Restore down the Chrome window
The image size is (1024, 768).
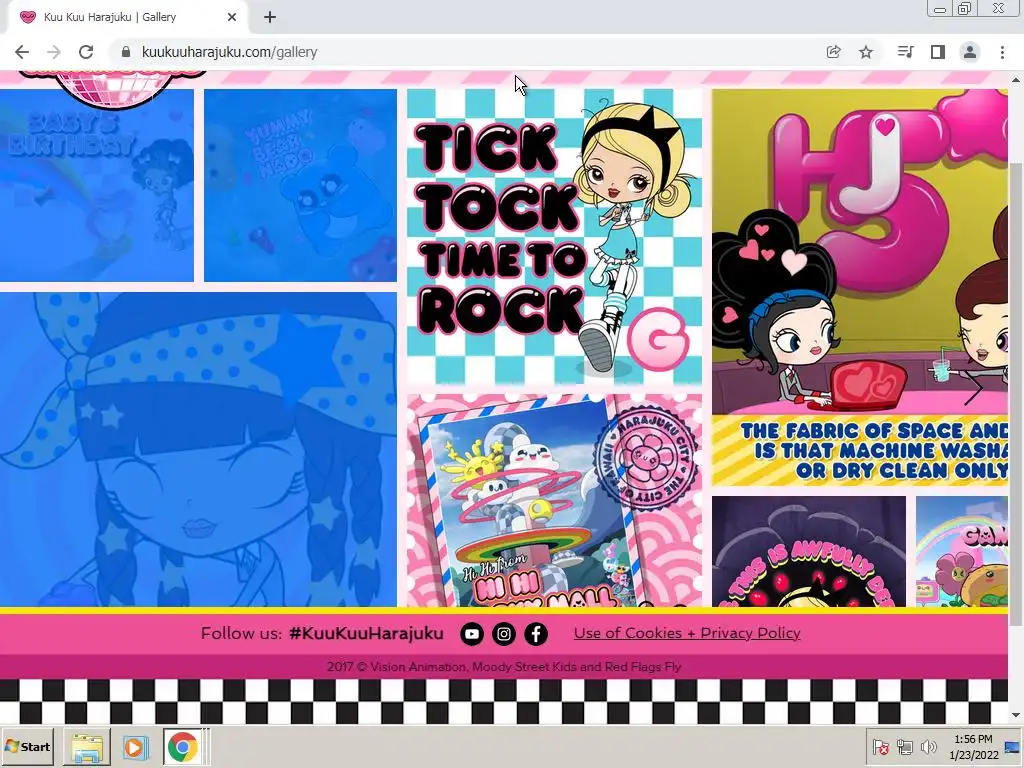click(x=965, y=9)
